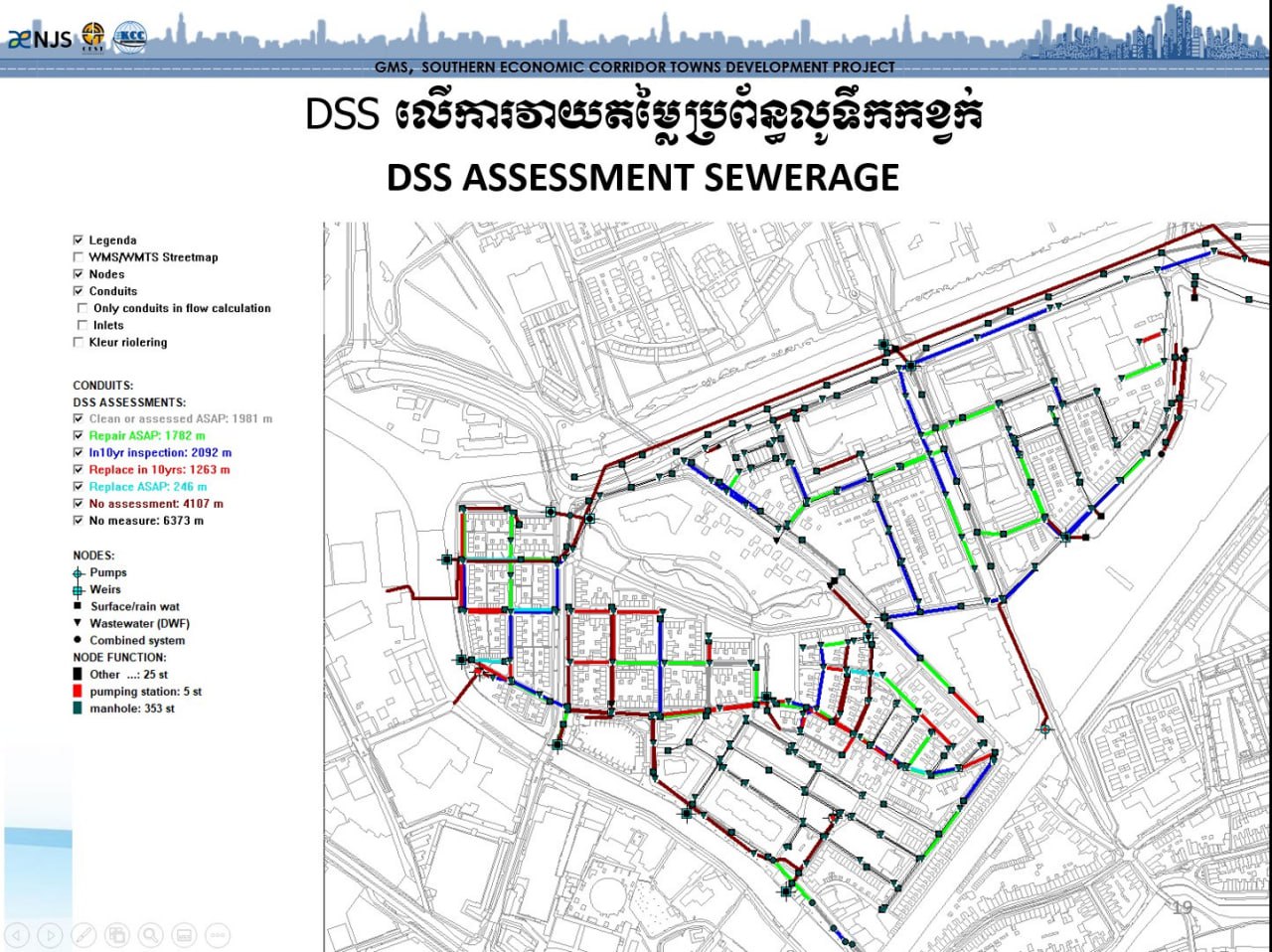The height and width of the screenshot is (952, 1272).
Task: Go to previous slide with back arrow
Action: [17, 935]
